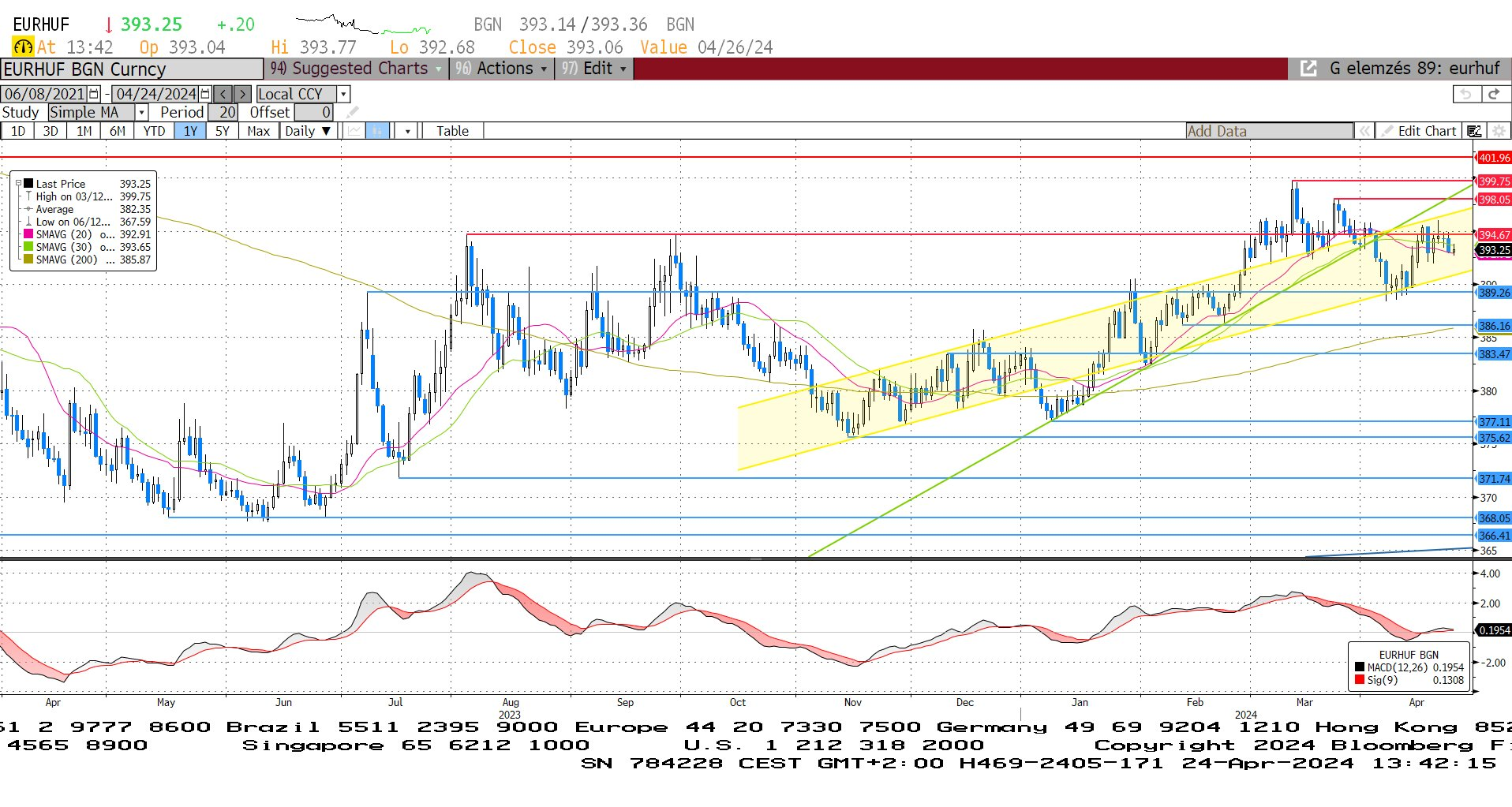This screenshot has width=1512, height=807.
Task: Click SMAVG (200) olive legend swatch
Action: [29, 260]
